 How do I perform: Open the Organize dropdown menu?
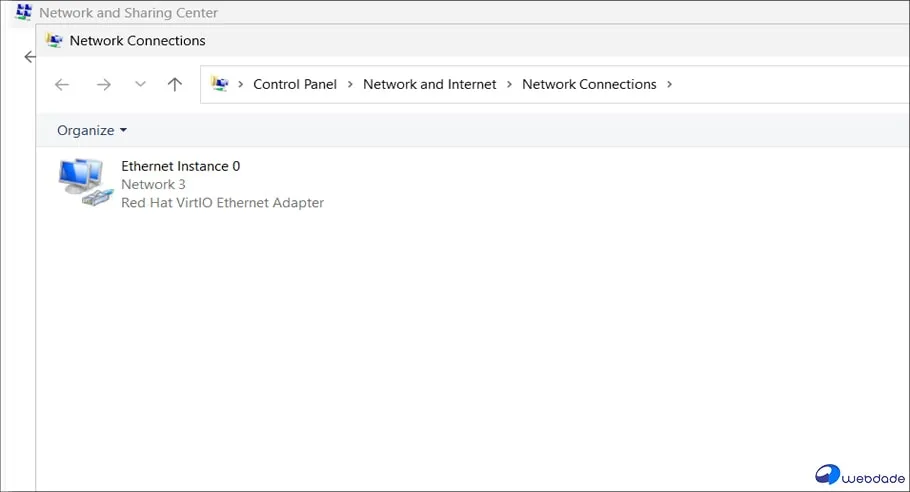click(x=92, y=131)
